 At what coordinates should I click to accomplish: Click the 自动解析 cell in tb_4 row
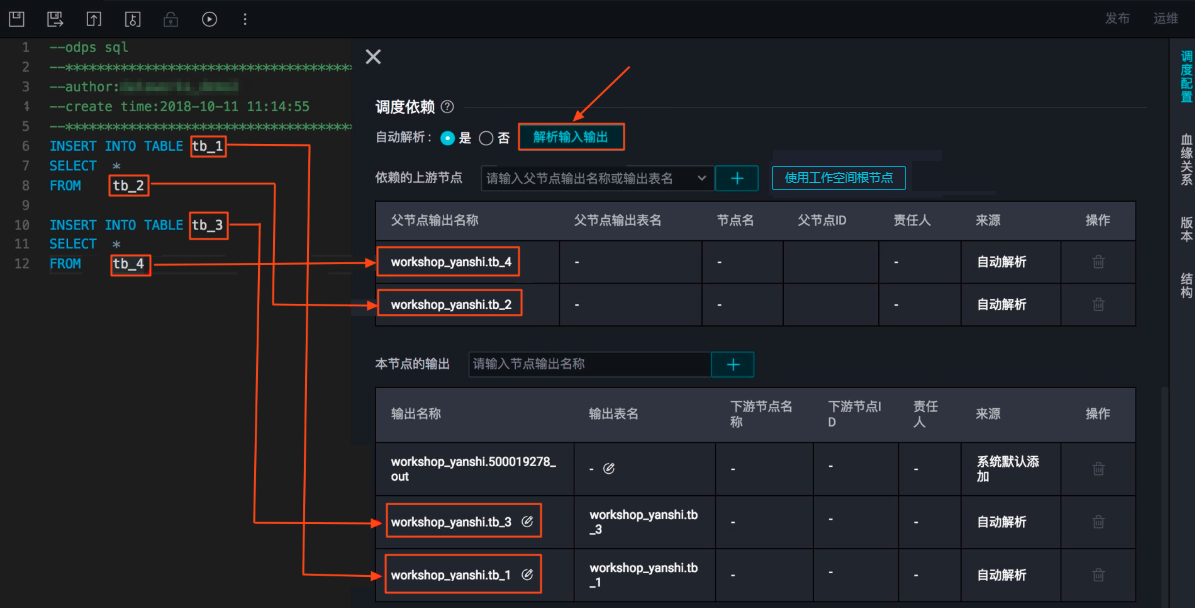1001,262
